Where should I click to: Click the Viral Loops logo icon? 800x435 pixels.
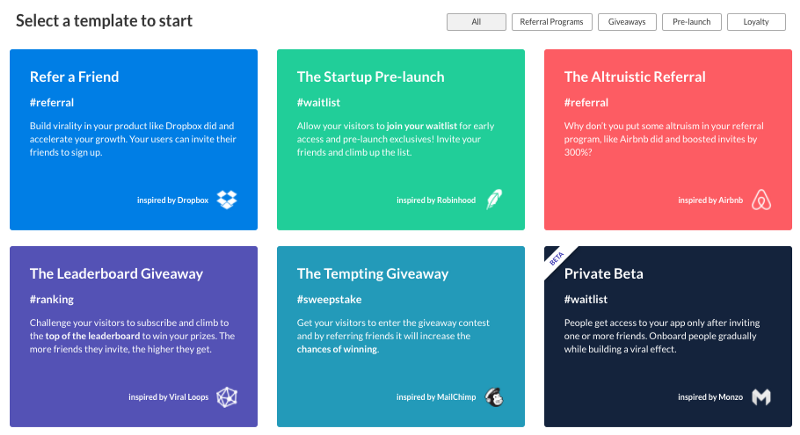tap(227, 397)
